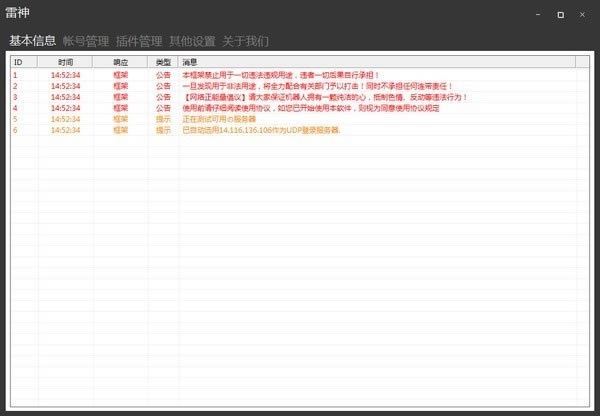Switch to the 基本信息 tab
This screenshot has height=416, width=600.
[x=32, y=41]
